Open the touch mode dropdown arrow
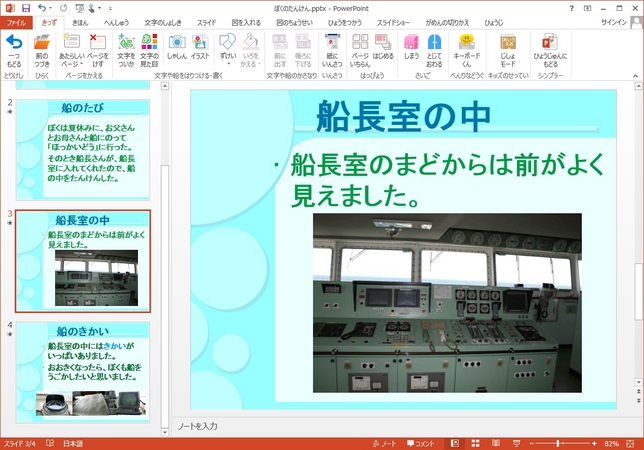 coord(99,8)
